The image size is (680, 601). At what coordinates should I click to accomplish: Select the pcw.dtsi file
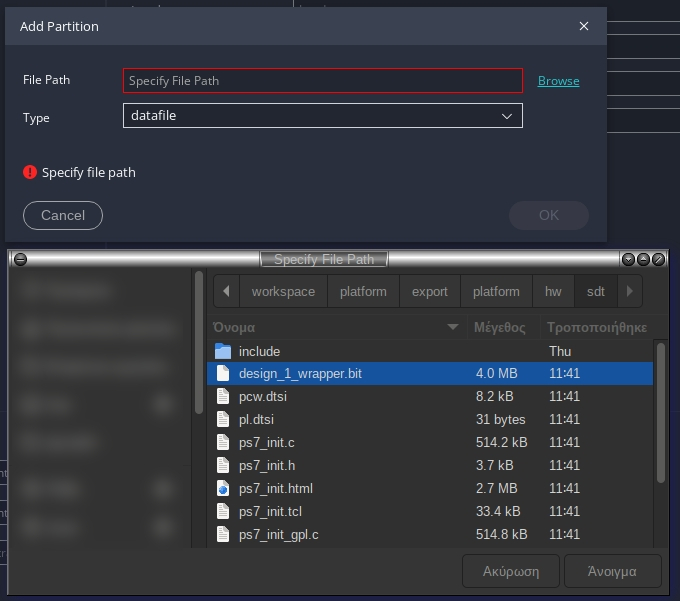(x=430, y=396)
